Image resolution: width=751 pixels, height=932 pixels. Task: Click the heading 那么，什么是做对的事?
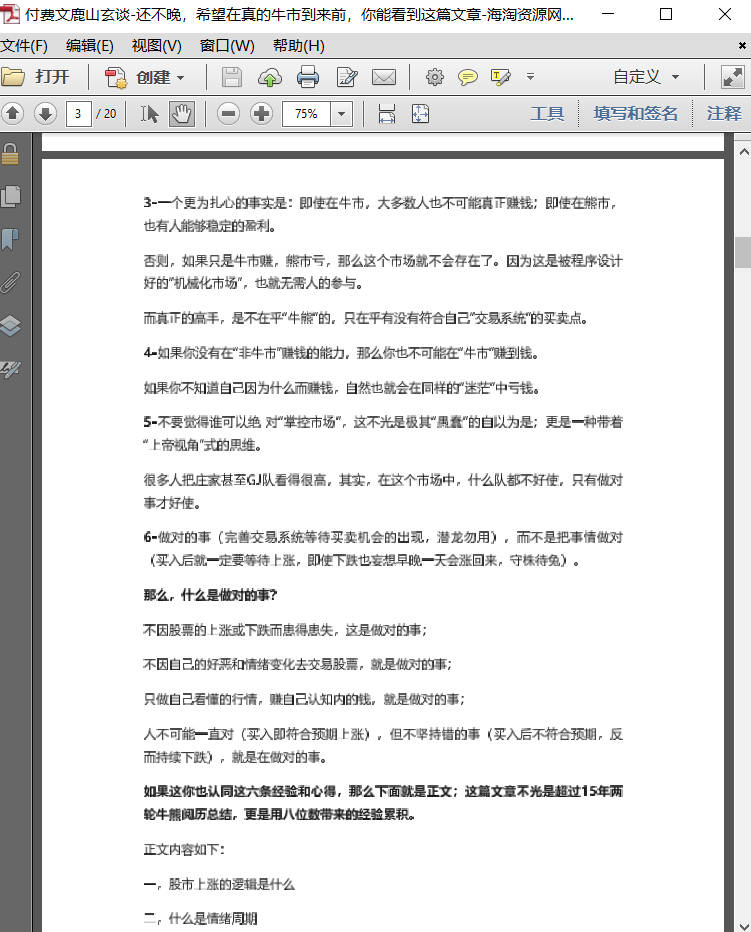click(210, 595)
